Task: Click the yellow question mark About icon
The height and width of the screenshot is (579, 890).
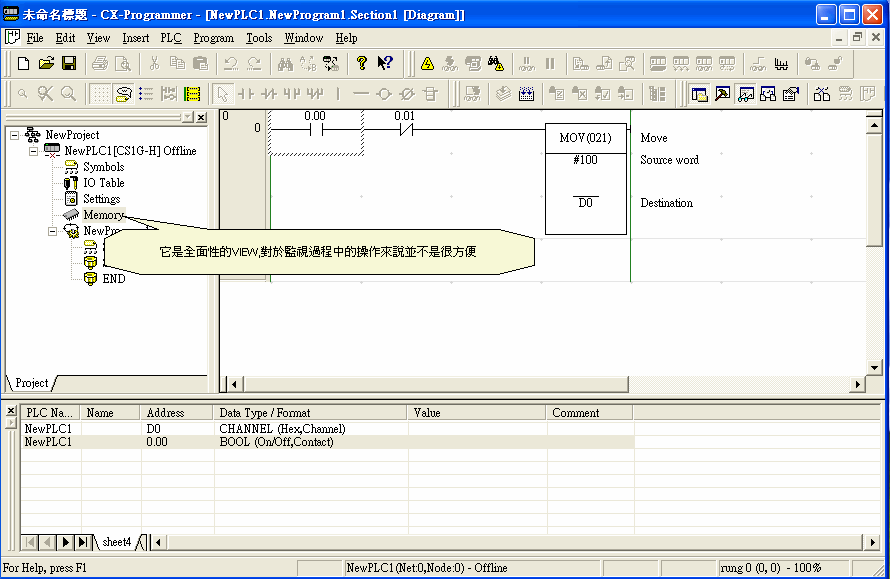Action: click(362, 63)
